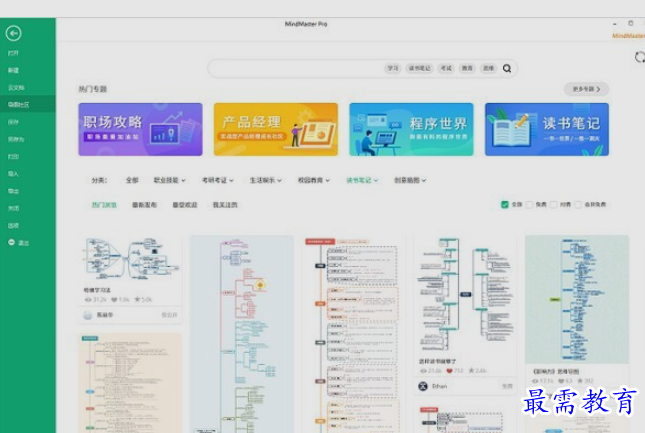
Task: Click Ethan's author avatar
Action: pos(423,386)
